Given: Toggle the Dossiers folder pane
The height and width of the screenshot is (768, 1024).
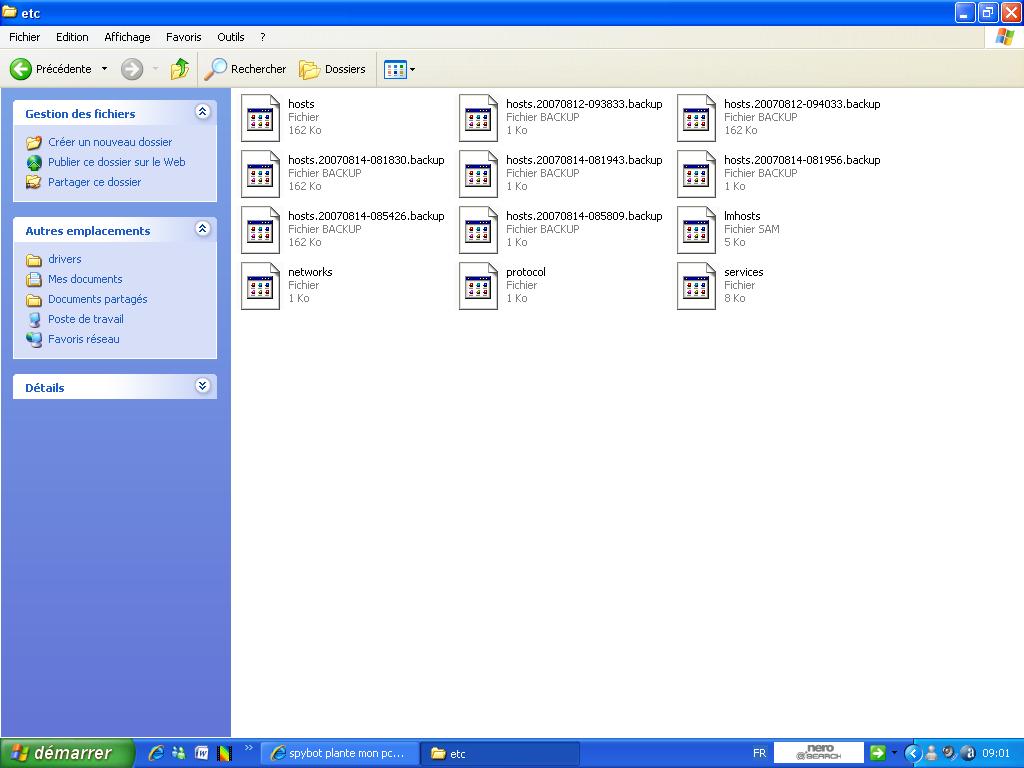Looking at the screenshot, I should 333,69.
